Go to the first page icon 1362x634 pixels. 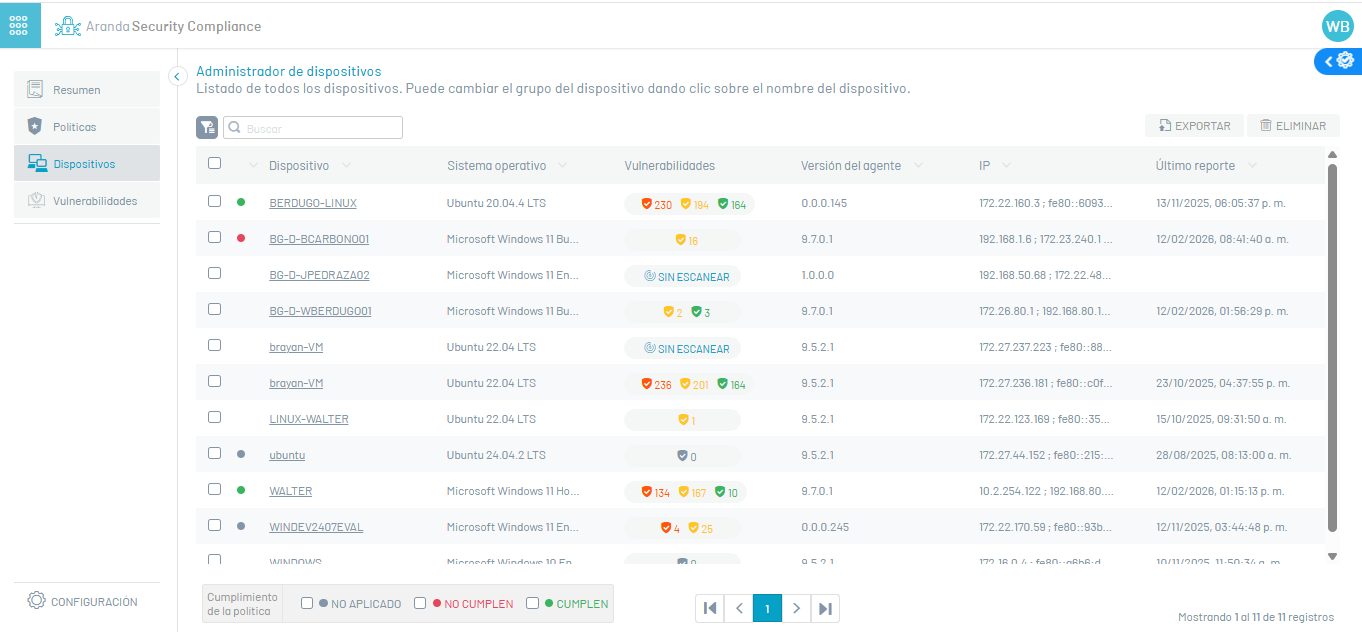[709, 608]
